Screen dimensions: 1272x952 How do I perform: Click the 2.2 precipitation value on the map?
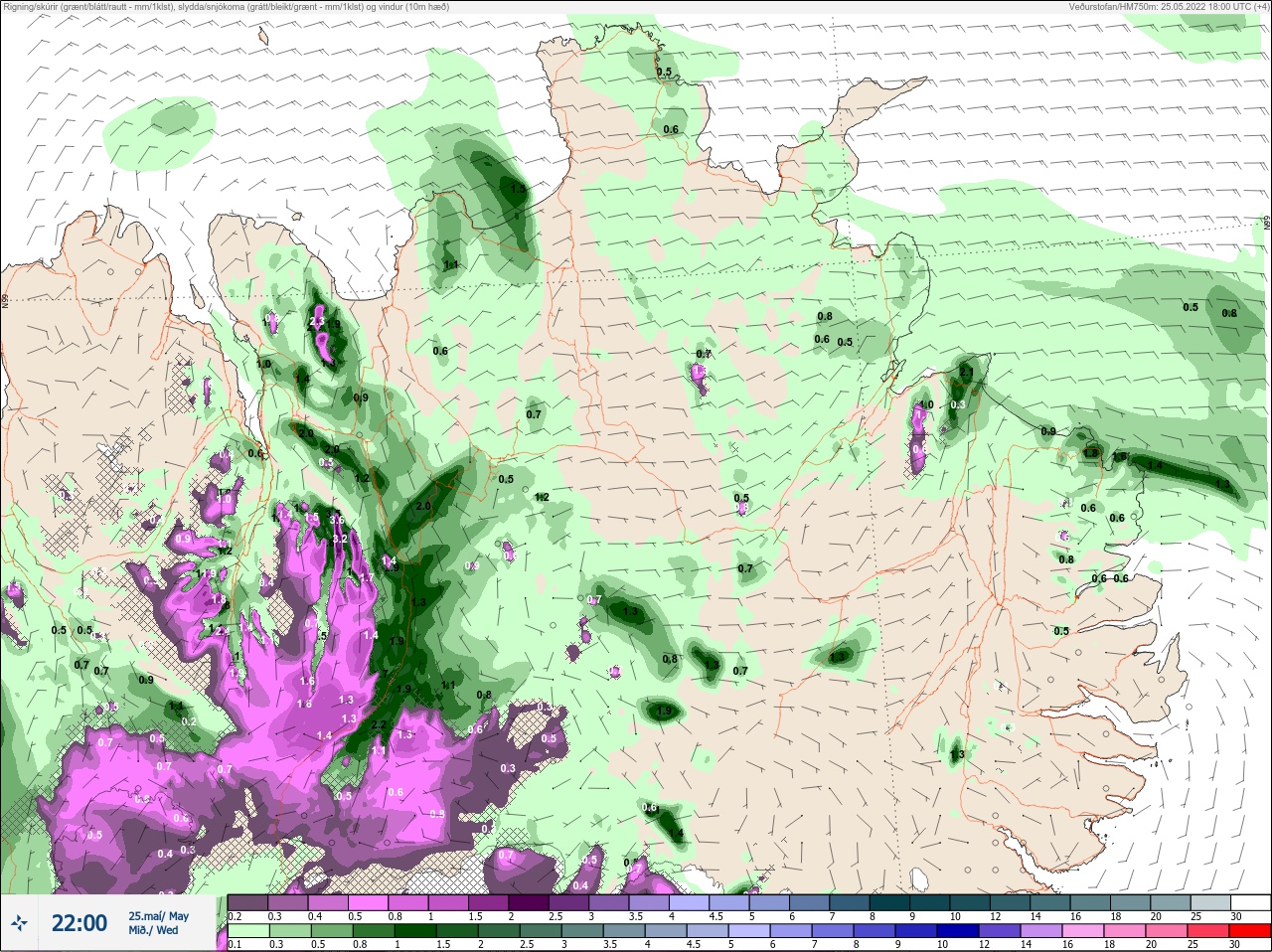click(378, 725)
